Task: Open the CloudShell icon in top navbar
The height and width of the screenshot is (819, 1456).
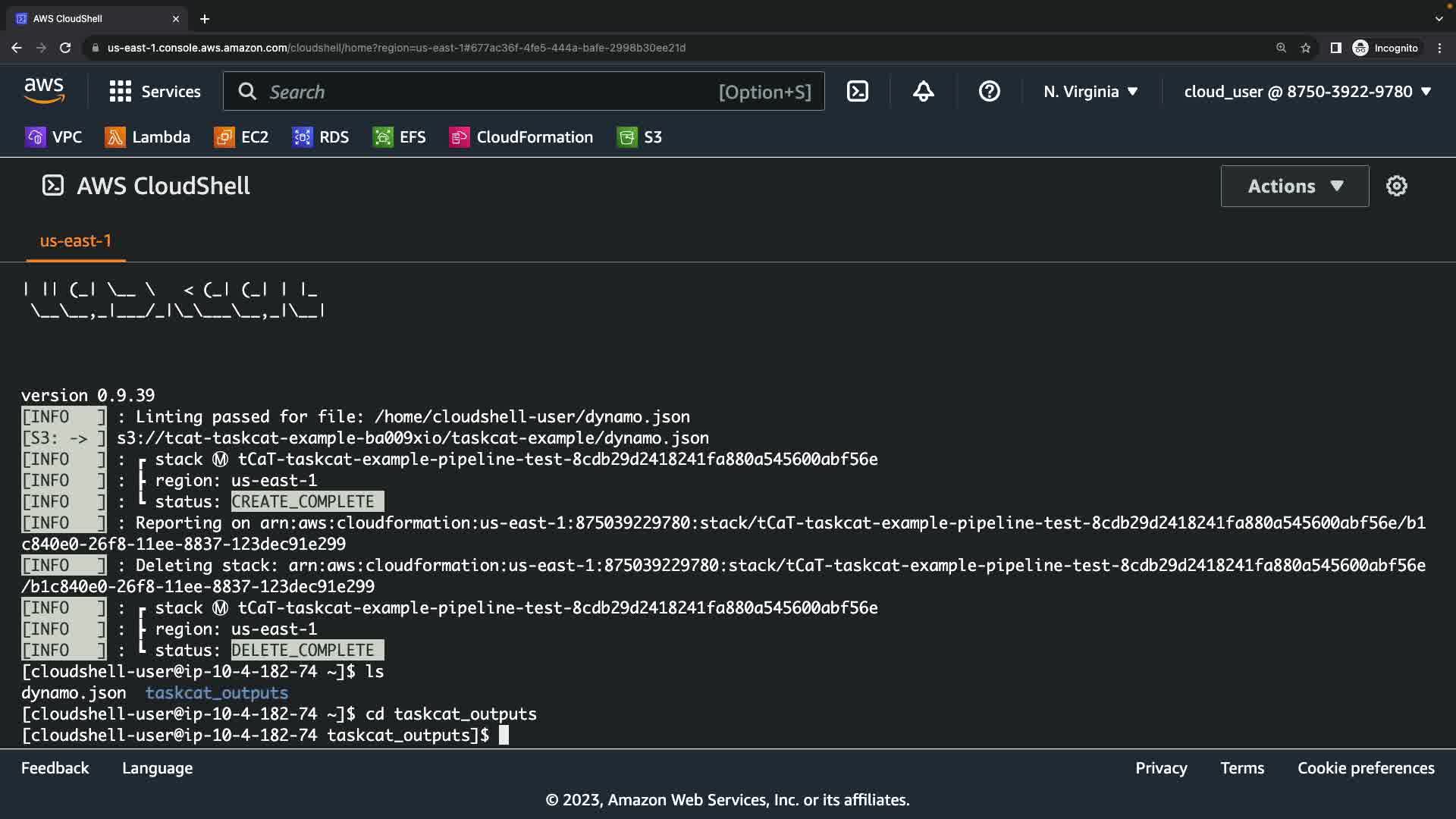Action: point(857,92)
